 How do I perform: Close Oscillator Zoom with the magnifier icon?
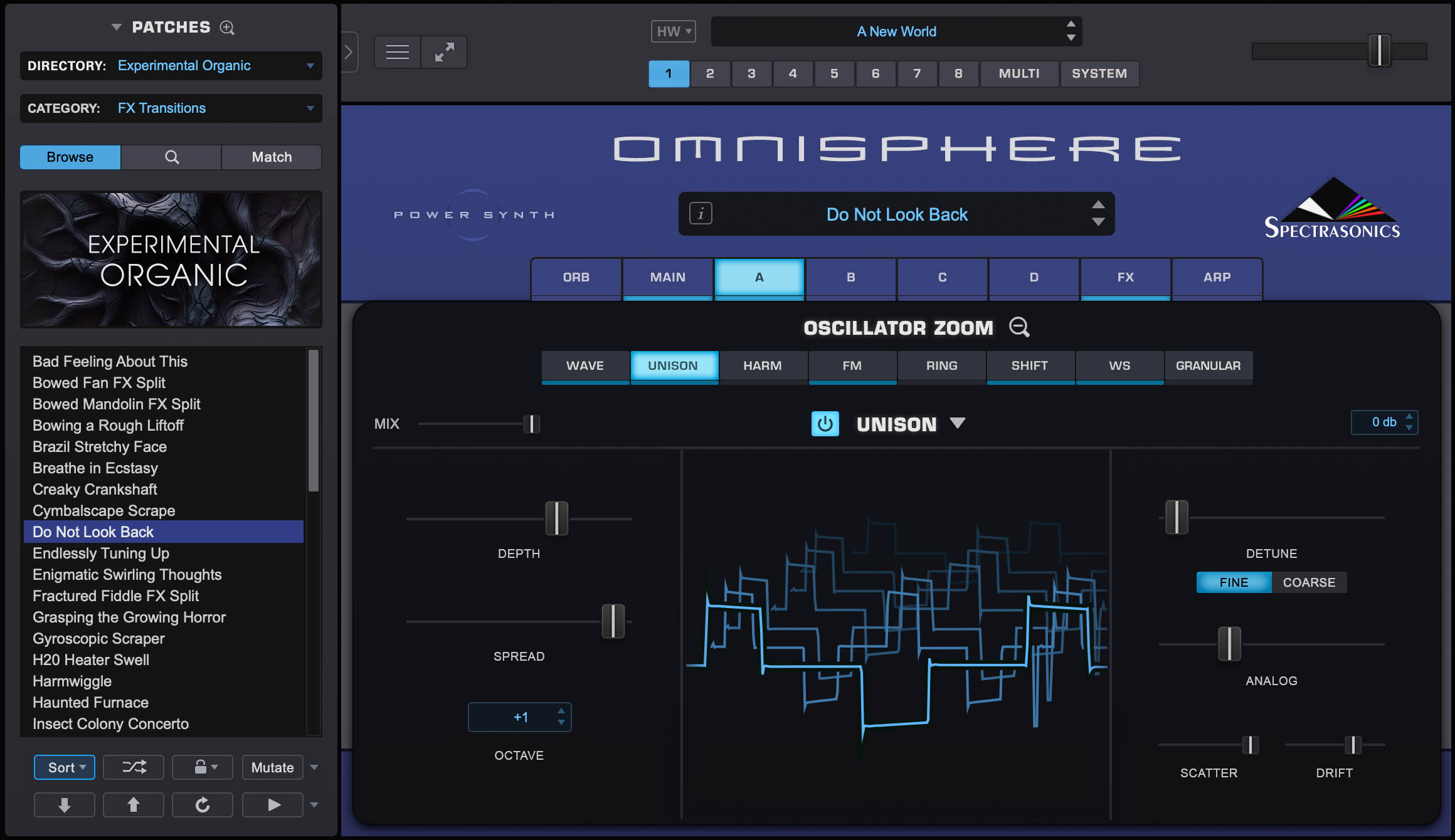pos(1019,327)
